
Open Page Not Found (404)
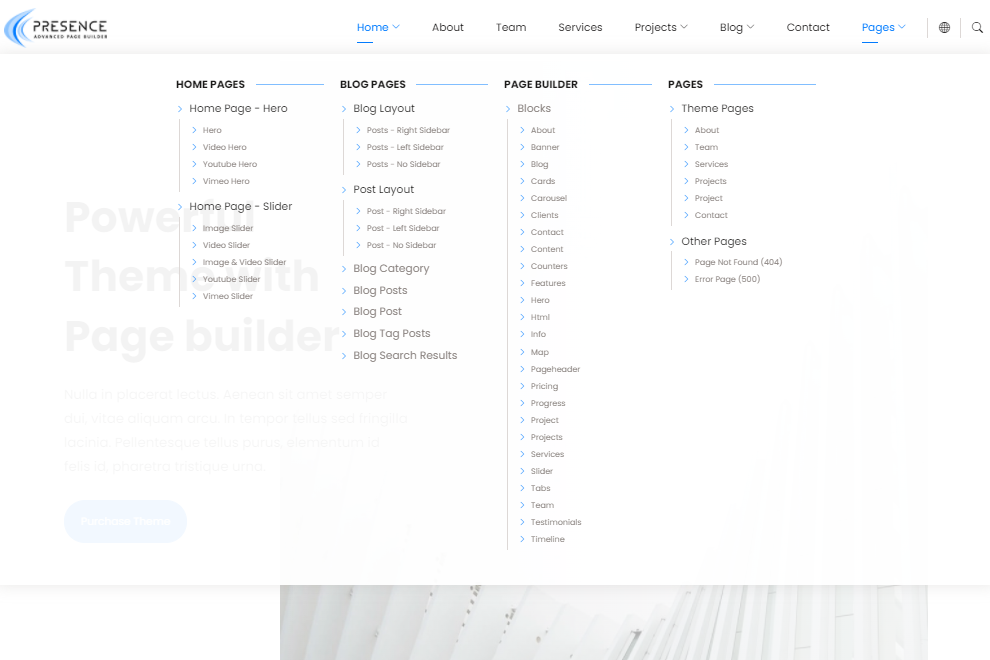pos(738,262)
